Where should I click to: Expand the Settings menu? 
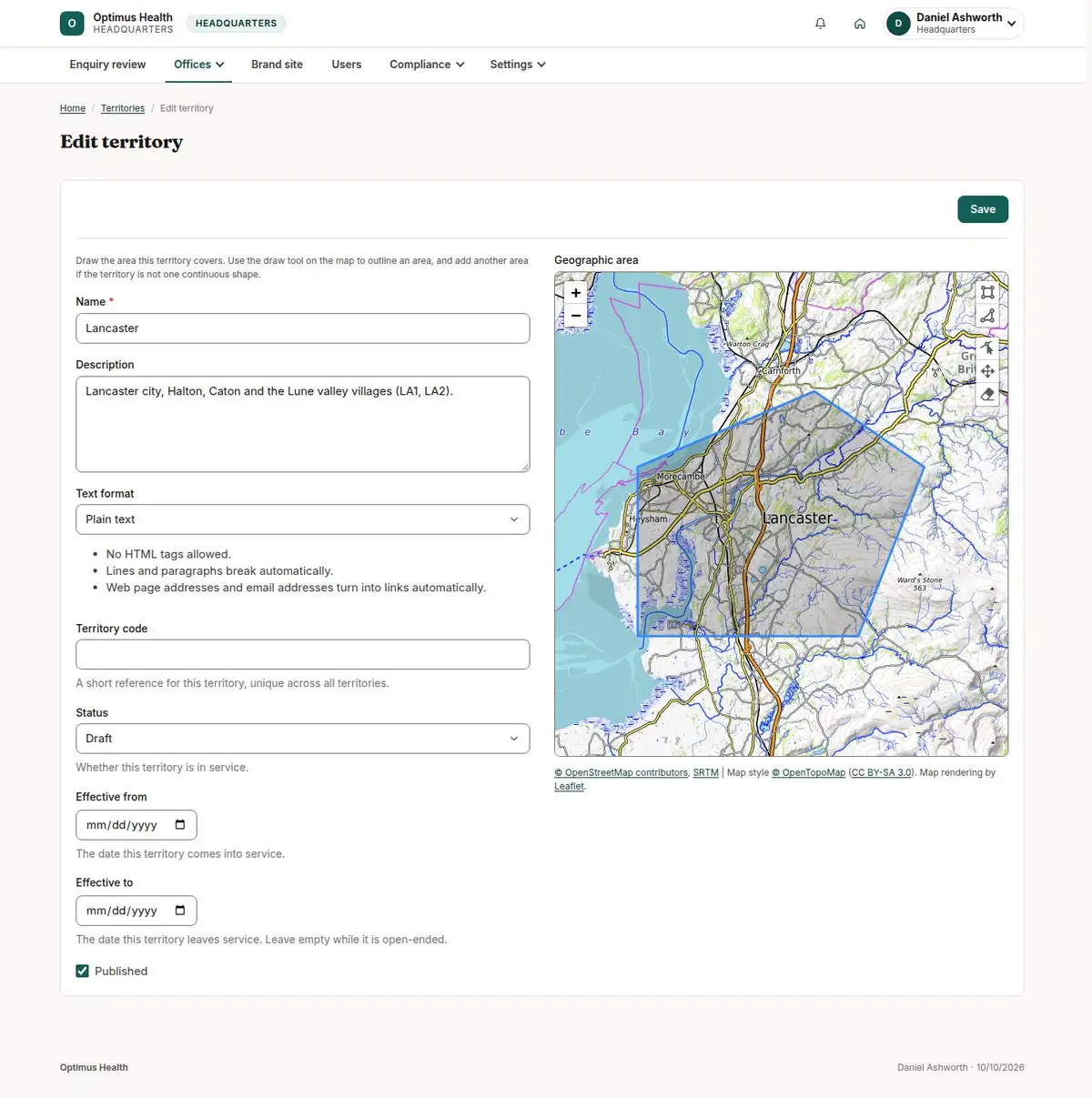pos(518,65)
